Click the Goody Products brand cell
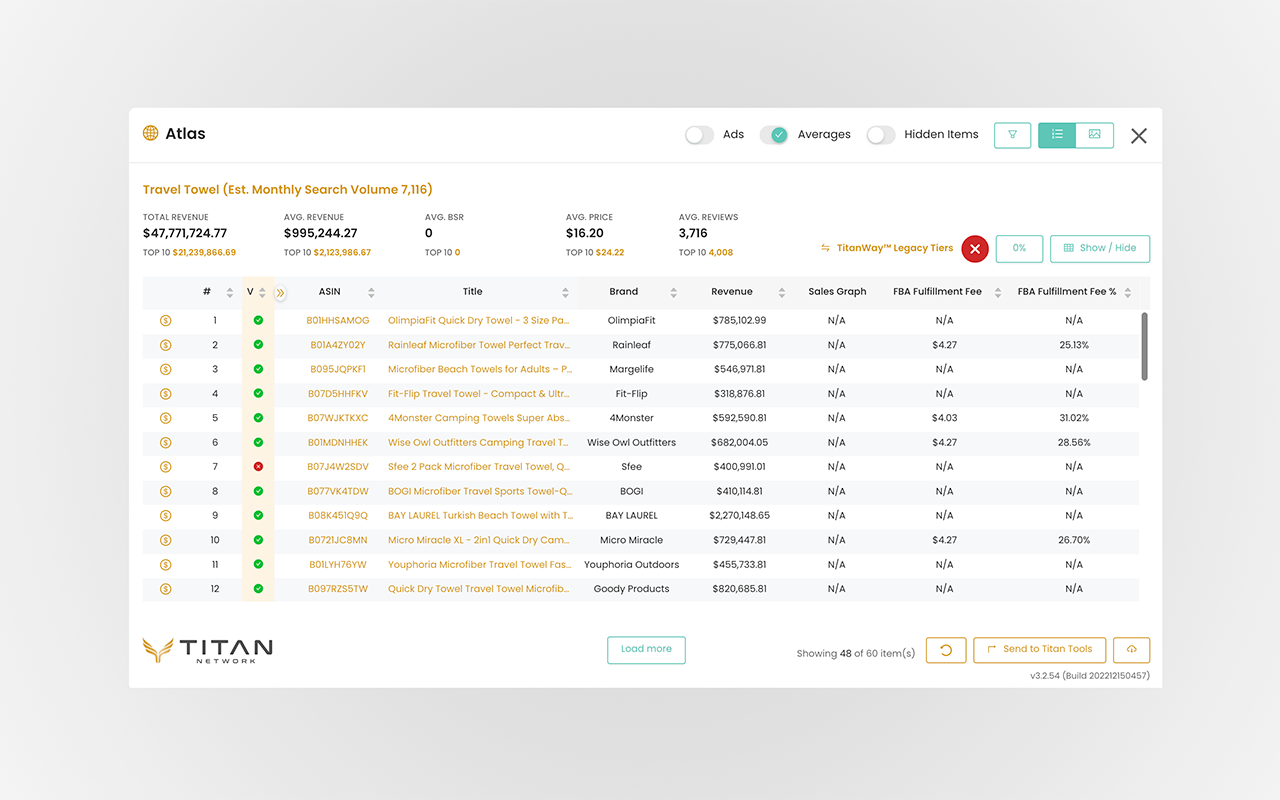This screenshot has height=800, width=1280. [631, 589]
